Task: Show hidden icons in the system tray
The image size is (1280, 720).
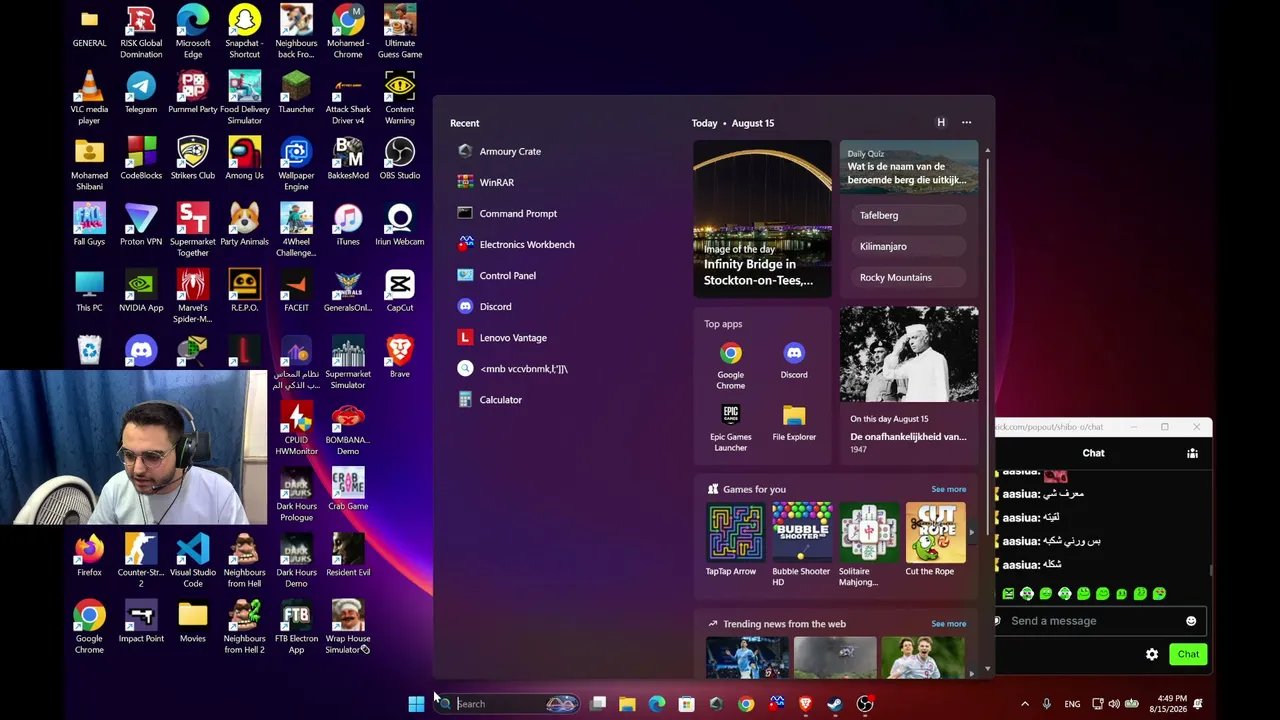Action: point(1025,704)
